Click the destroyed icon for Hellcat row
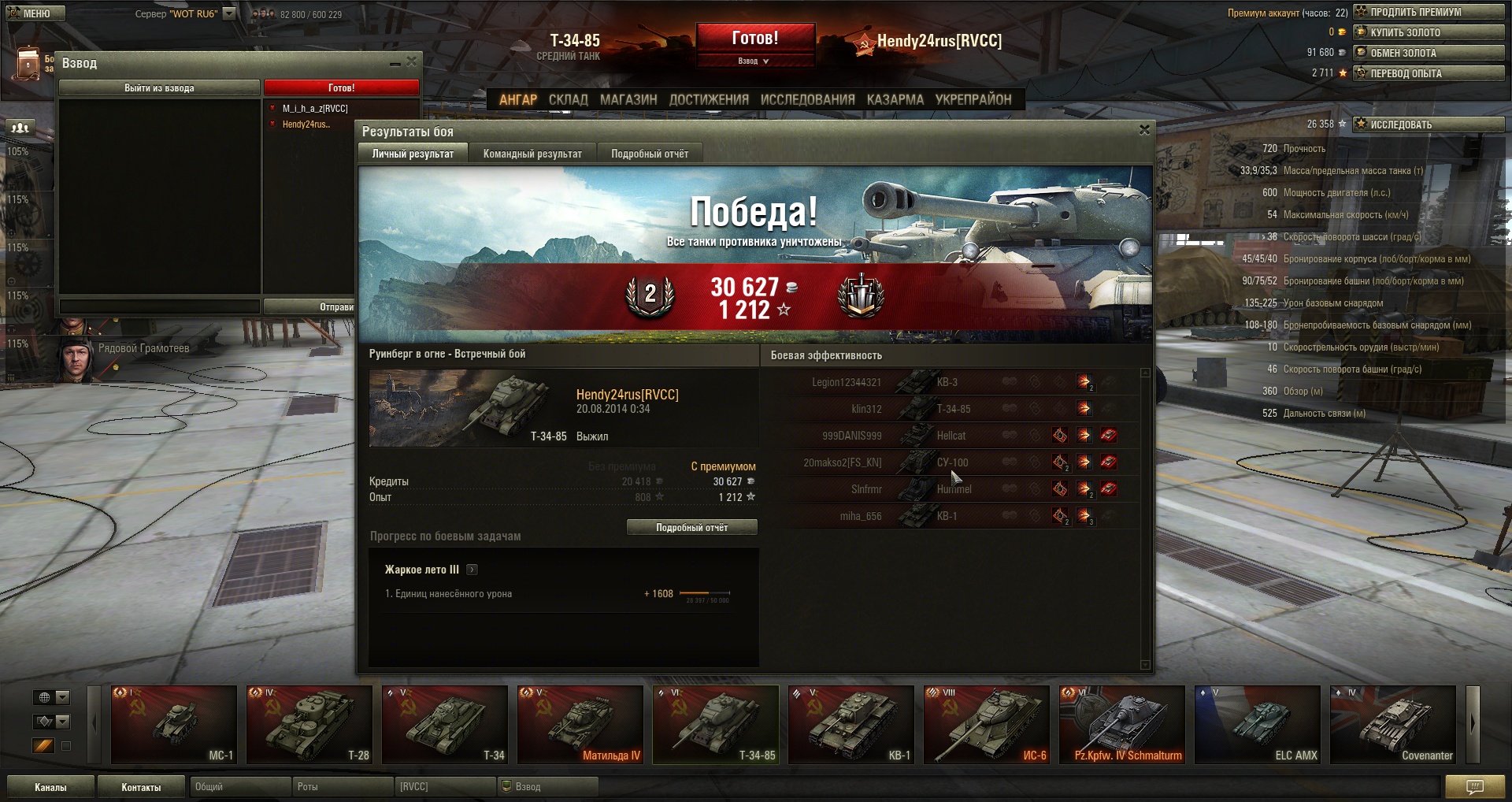This screenshot has width=1512, height=802. pos(1108,435)
